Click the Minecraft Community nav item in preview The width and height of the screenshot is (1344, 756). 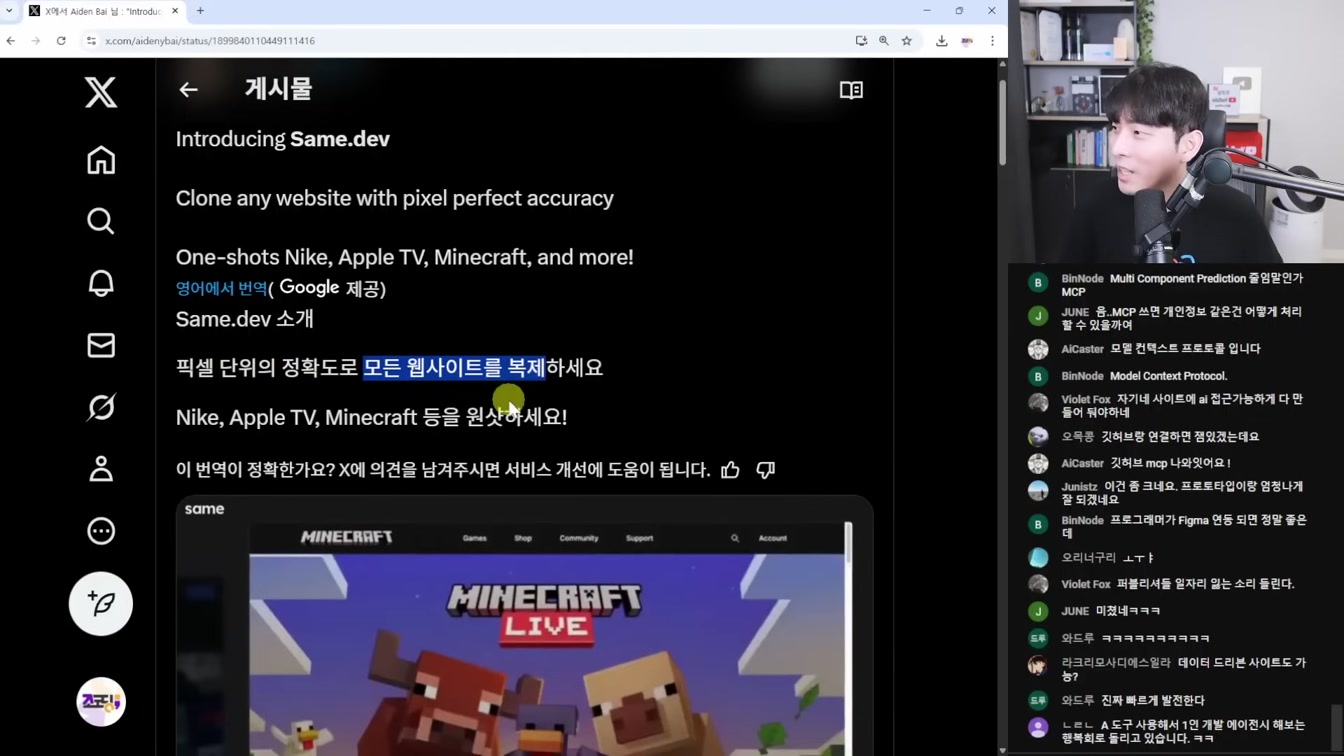point(578,538)
